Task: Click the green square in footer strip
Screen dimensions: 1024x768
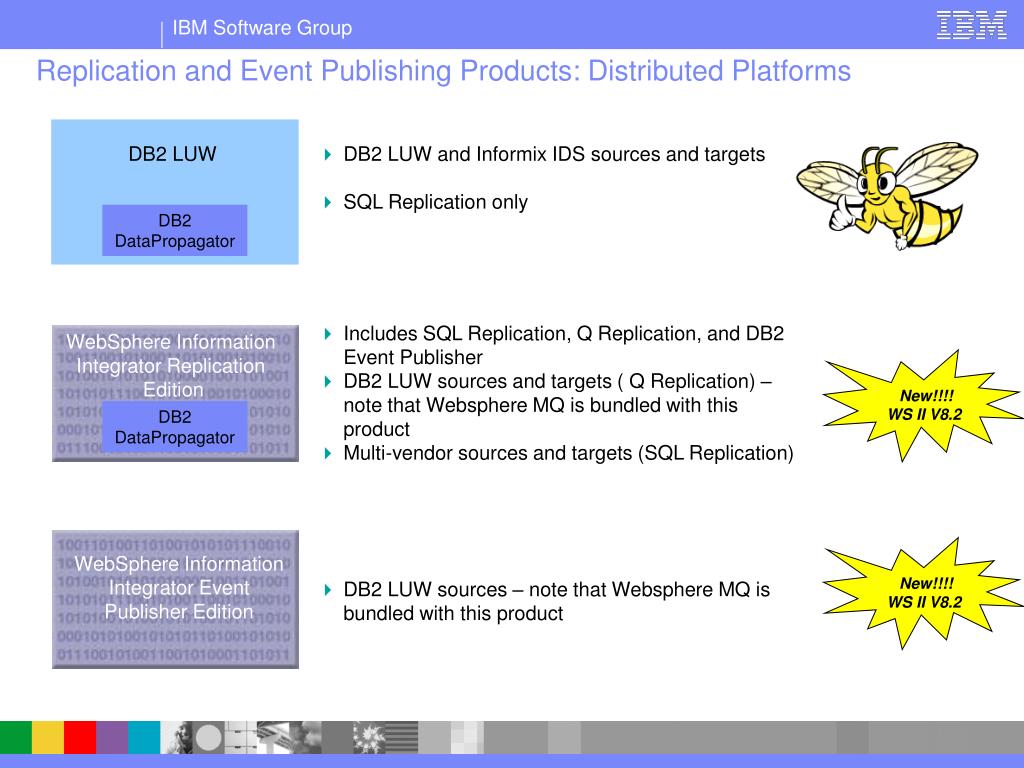Action: click(x=16, y=737)
